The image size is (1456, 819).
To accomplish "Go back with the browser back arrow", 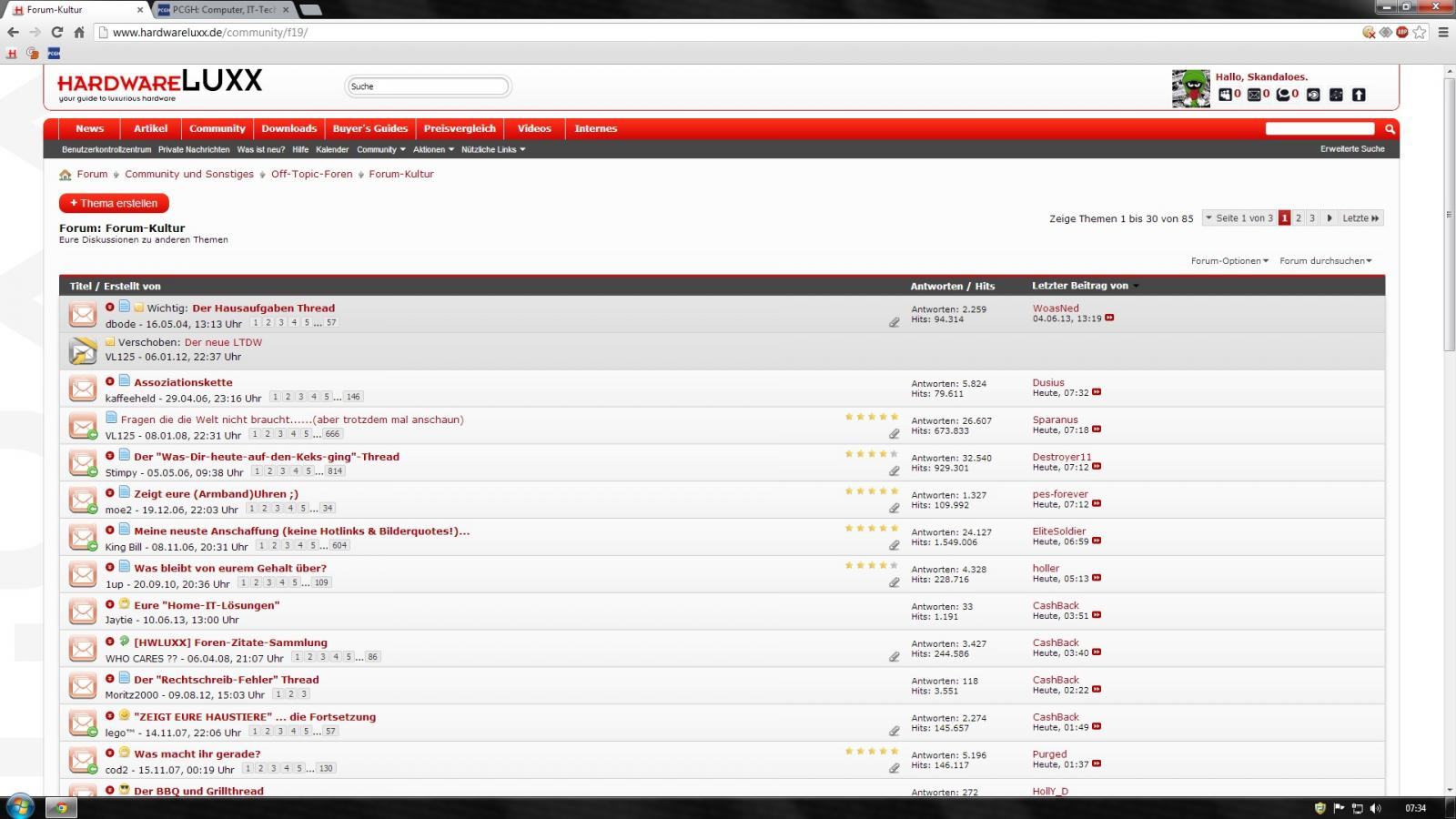I will tap(14, 32).
